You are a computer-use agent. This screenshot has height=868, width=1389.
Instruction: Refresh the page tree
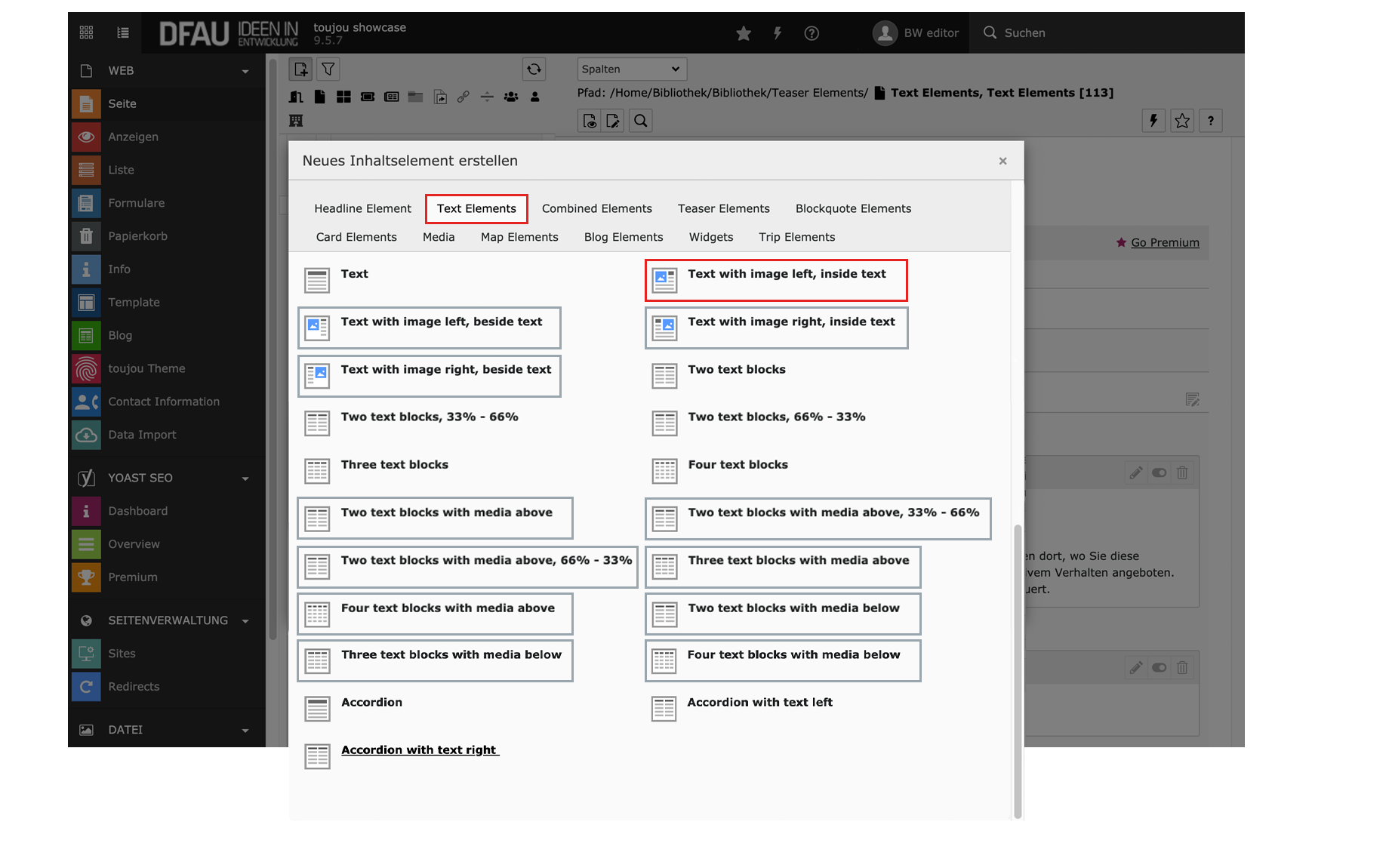click(x=534, y=69)
